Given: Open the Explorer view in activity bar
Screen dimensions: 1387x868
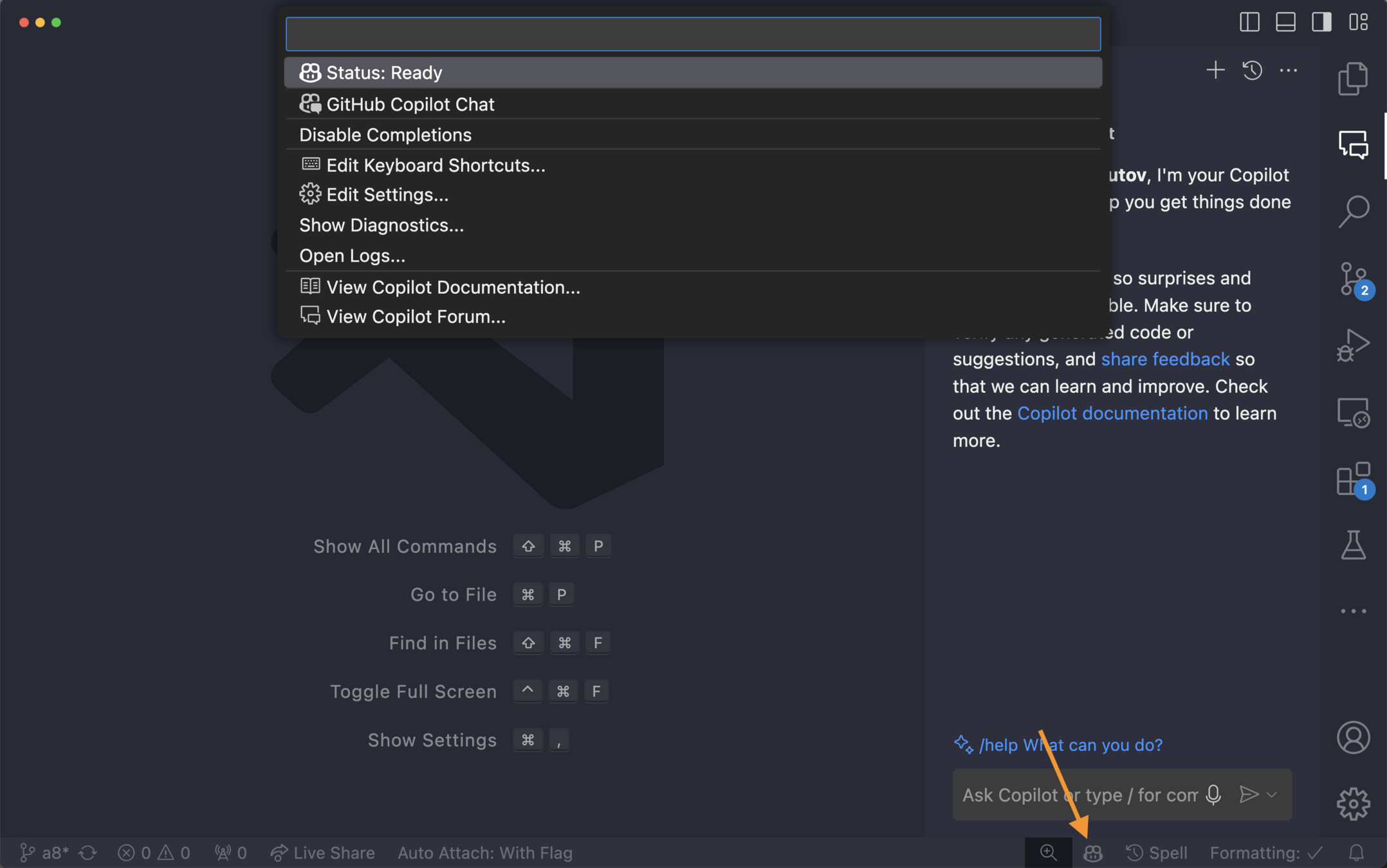Looking at the screenshot, I should pyautogui.click(x=1353, y=78).
